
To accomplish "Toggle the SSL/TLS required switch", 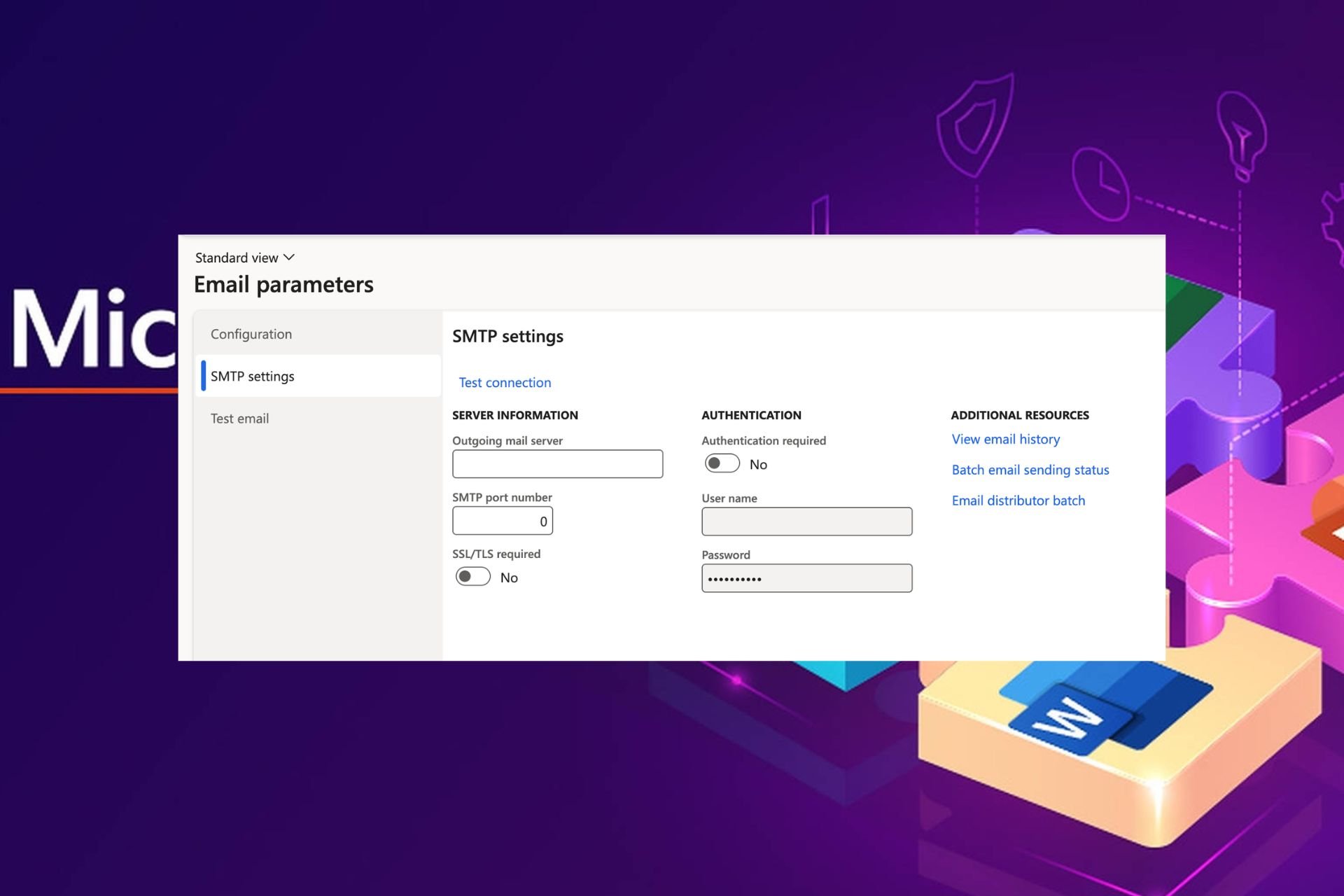I will point(472,577).
